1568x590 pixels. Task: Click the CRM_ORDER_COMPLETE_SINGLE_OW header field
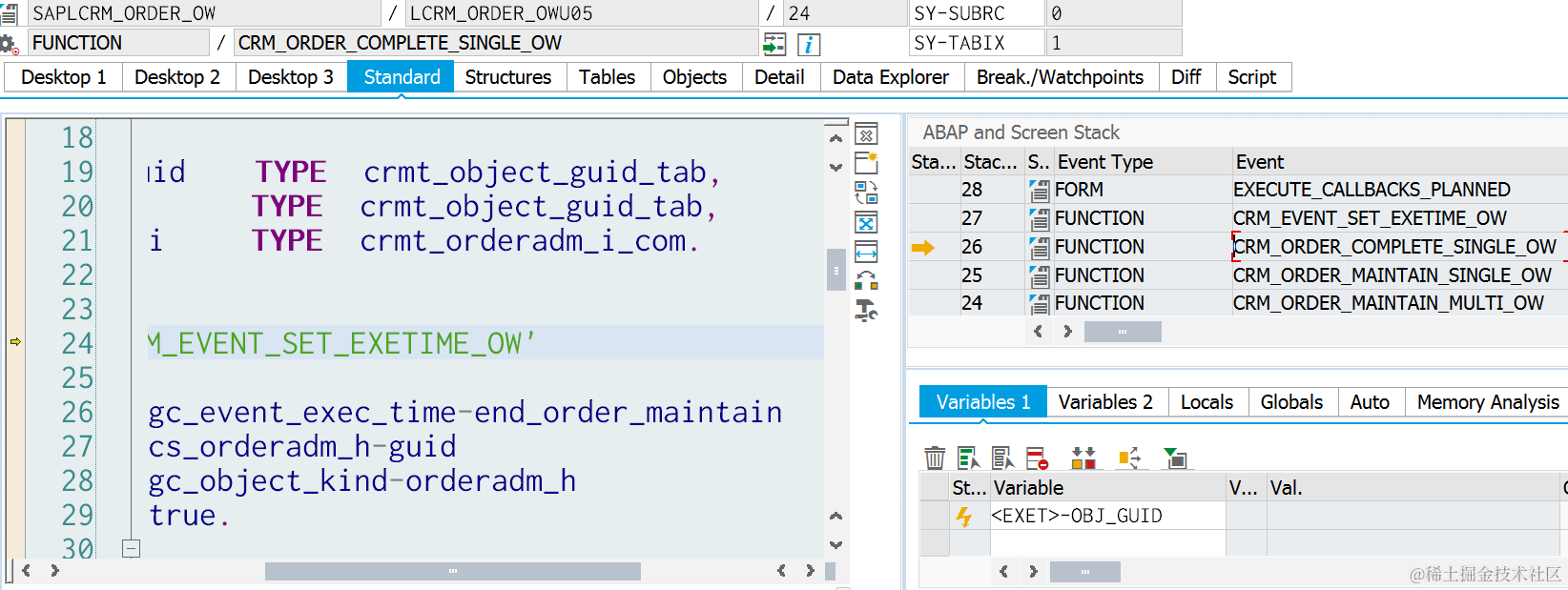coord(496,43)
